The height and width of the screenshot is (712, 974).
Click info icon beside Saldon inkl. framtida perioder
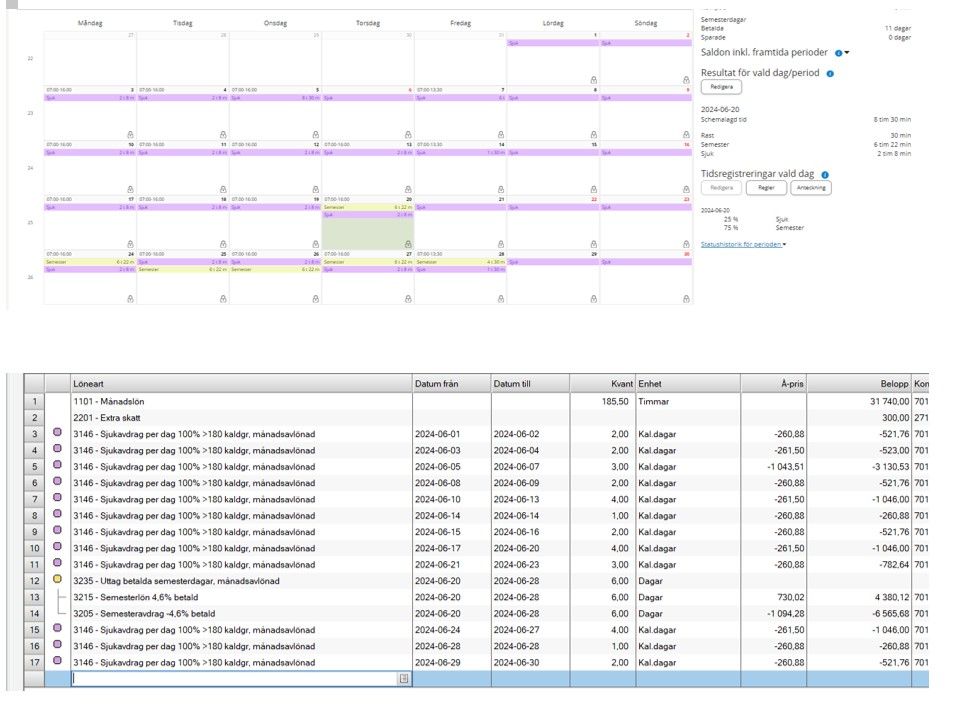point(838,52)
